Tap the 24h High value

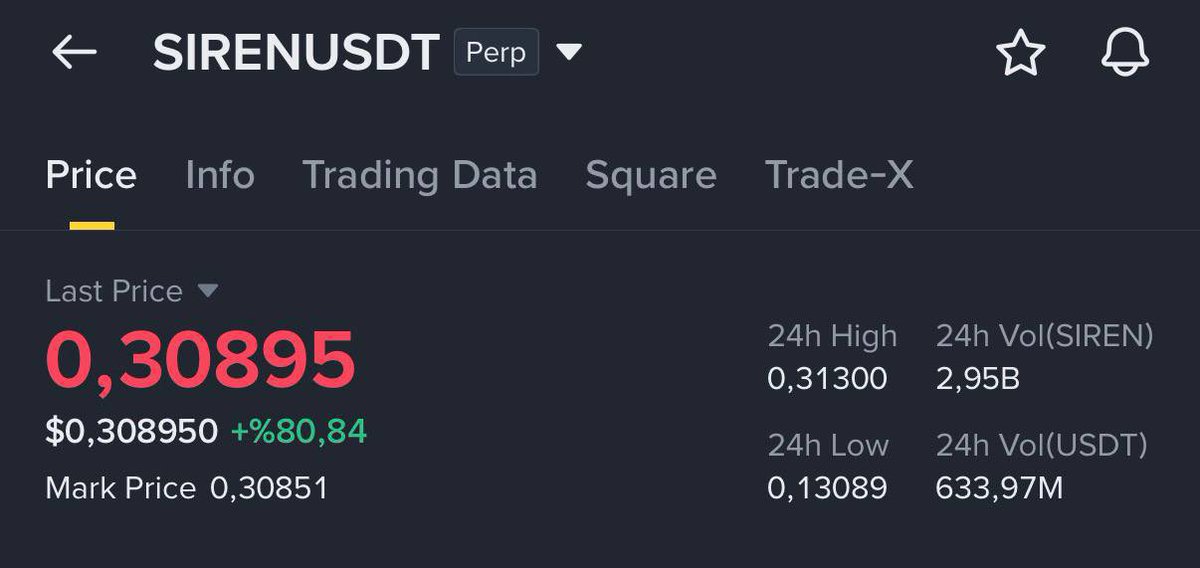[x=827, y=379]
